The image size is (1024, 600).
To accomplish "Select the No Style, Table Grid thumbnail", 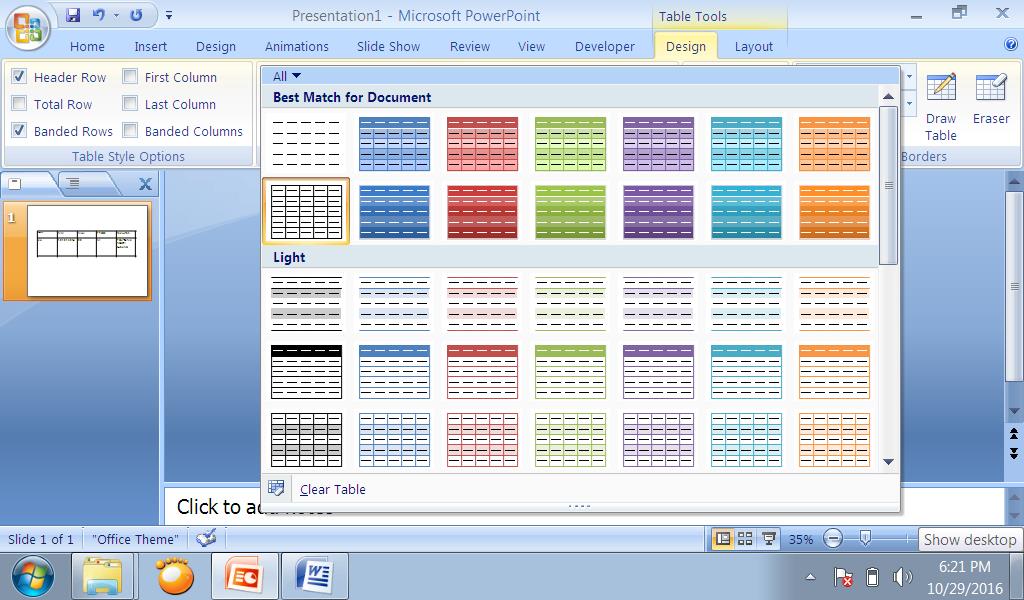I will (x=306, y=212).
